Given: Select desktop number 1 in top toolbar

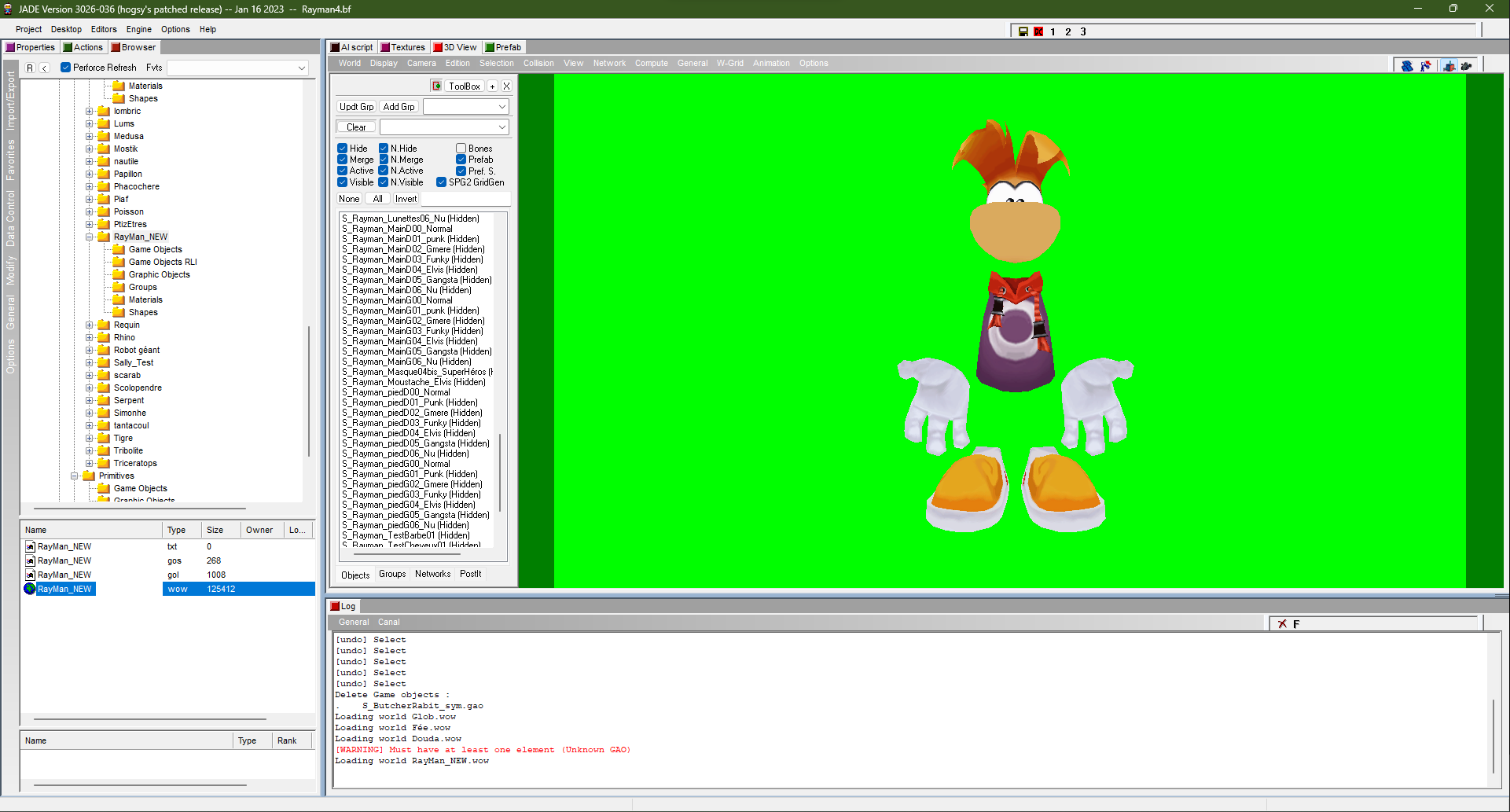Looking at the screenshot, I should 1053,31.
